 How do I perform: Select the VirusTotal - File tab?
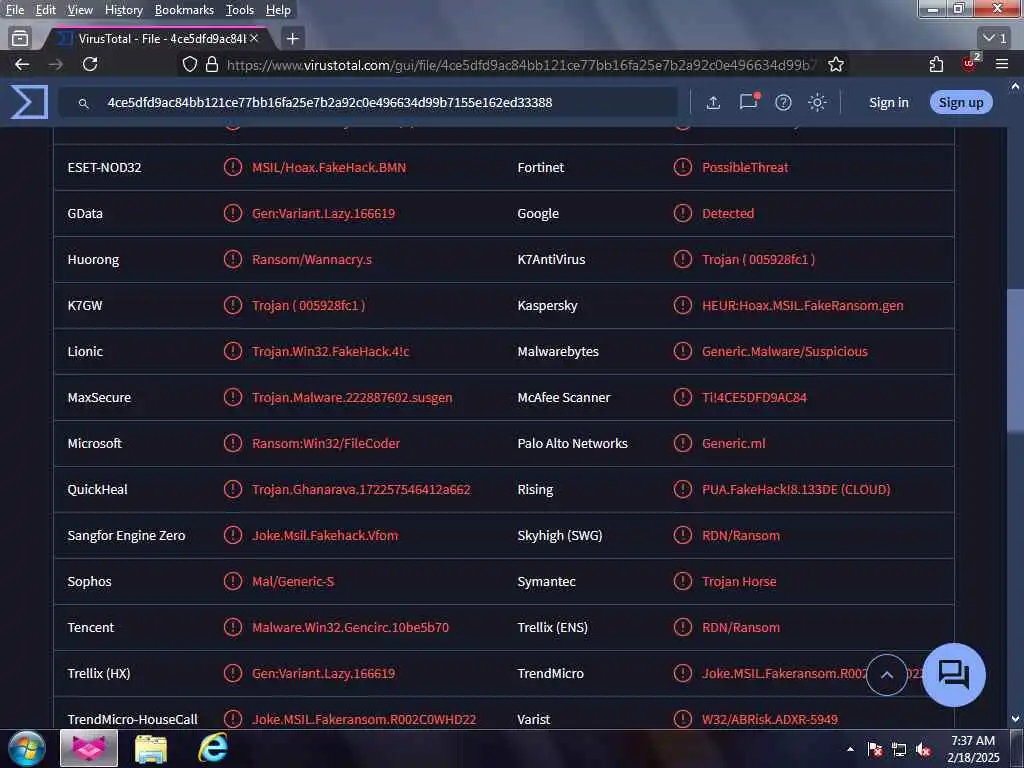pyautogui.click(x=159, y=39)
